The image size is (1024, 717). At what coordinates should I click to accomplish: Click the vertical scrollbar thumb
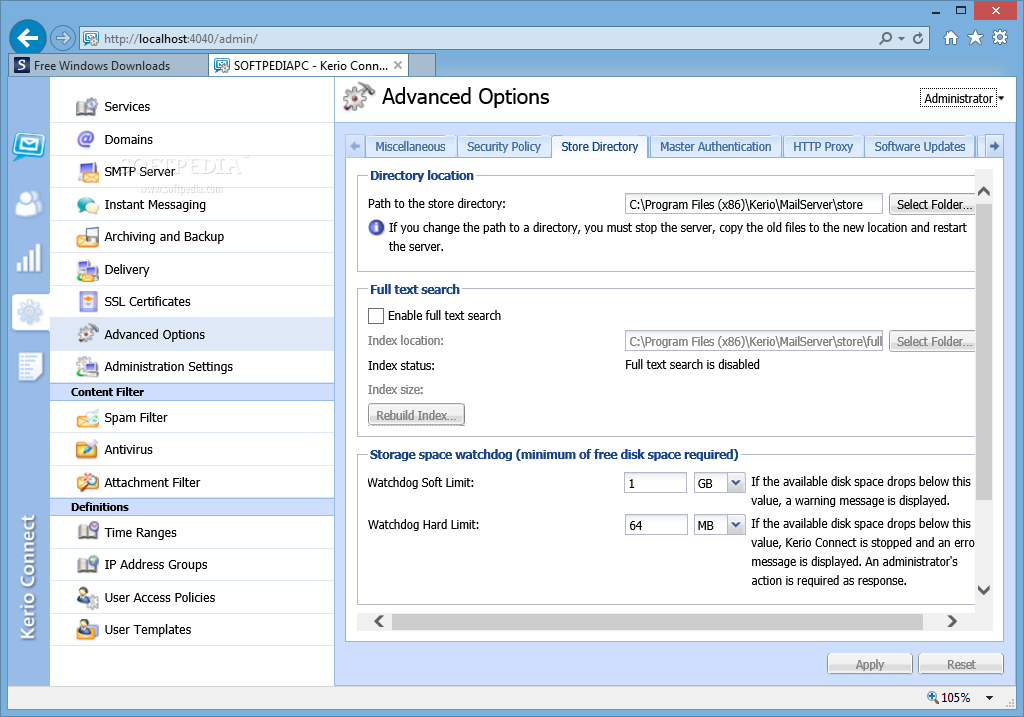coord(984,353)
